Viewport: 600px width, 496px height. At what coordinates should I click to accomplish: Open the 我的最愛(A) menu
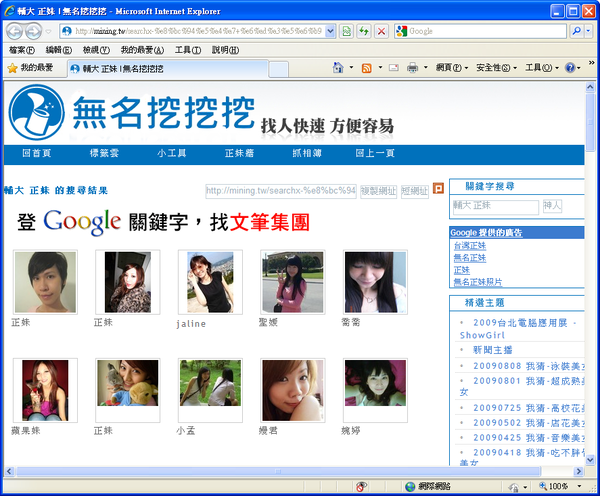(142, 50)
